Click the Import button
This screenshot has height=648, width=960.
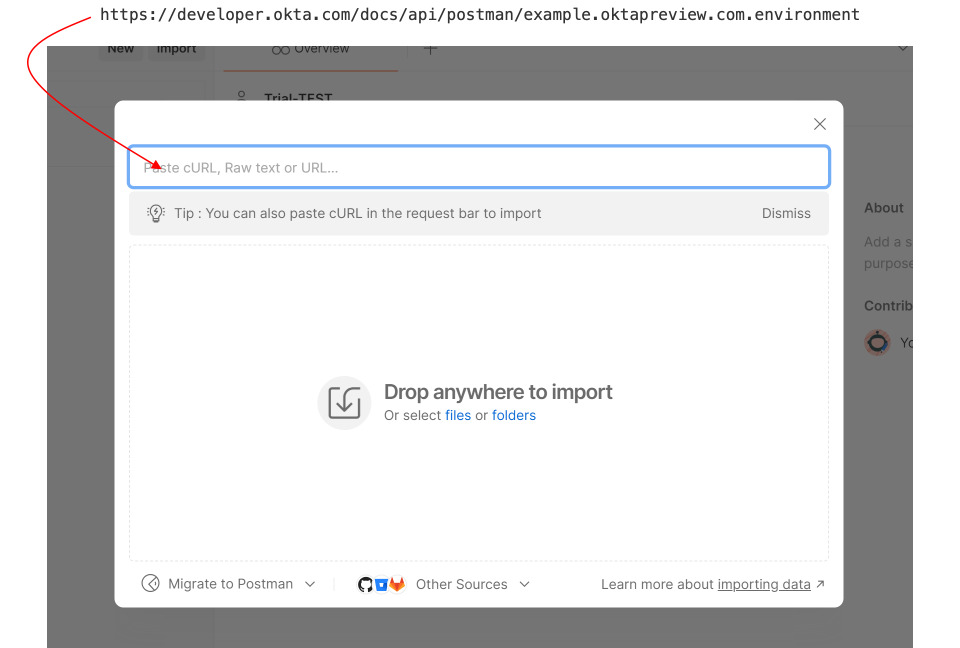(176, 47)
